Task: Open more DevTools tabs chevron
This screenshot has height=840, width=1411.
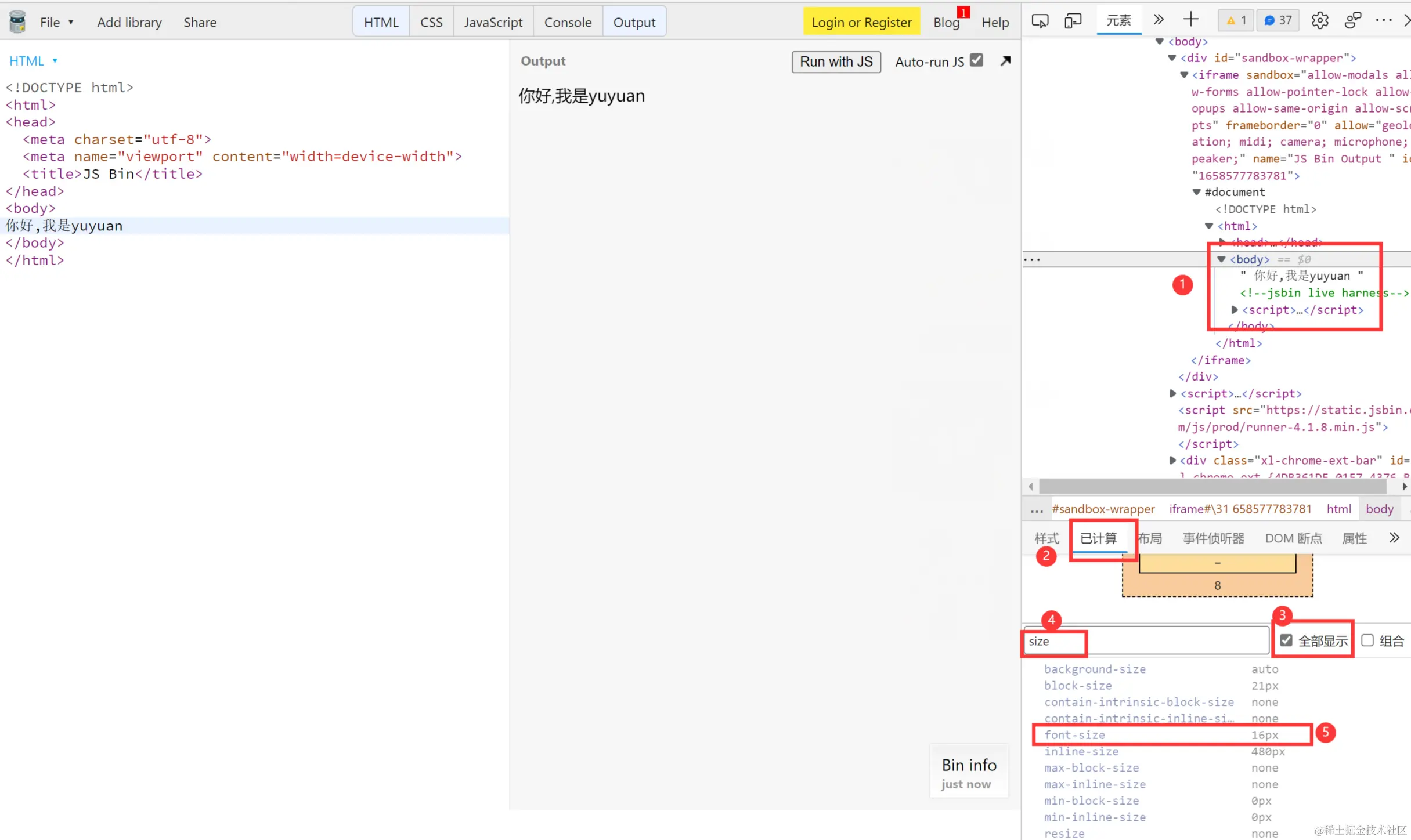Action: [1159, 20]
